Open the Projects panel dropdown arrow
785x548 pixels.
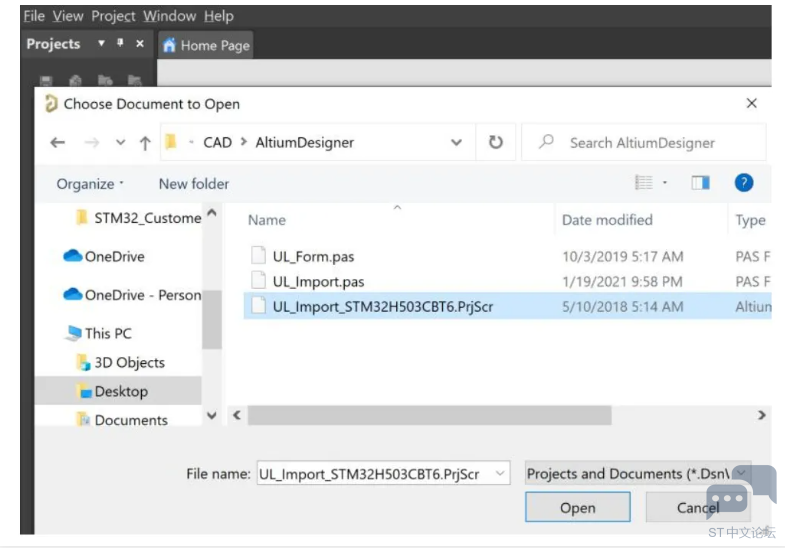point(101,44)
